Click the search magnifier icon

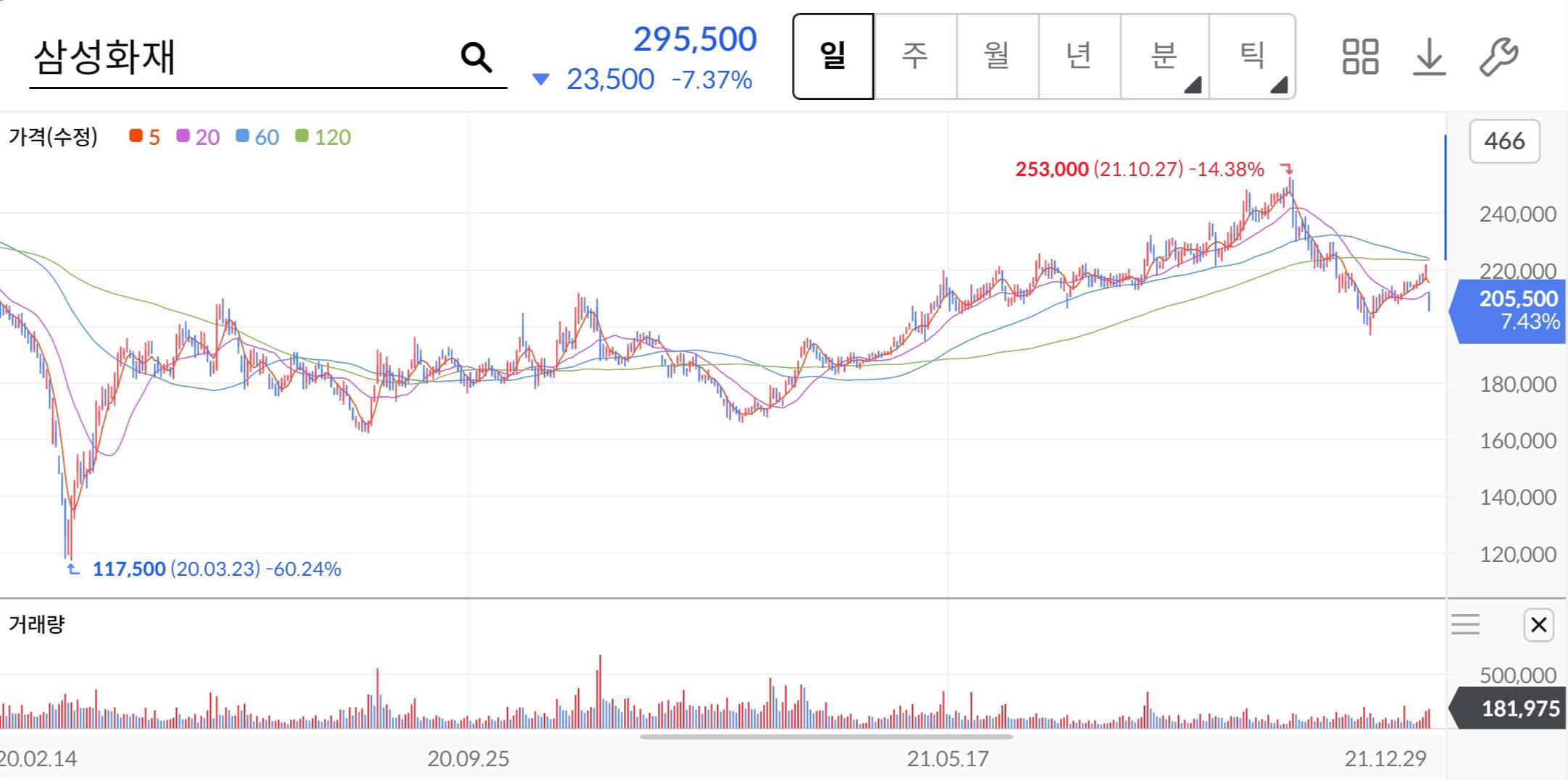click(476, 56)
